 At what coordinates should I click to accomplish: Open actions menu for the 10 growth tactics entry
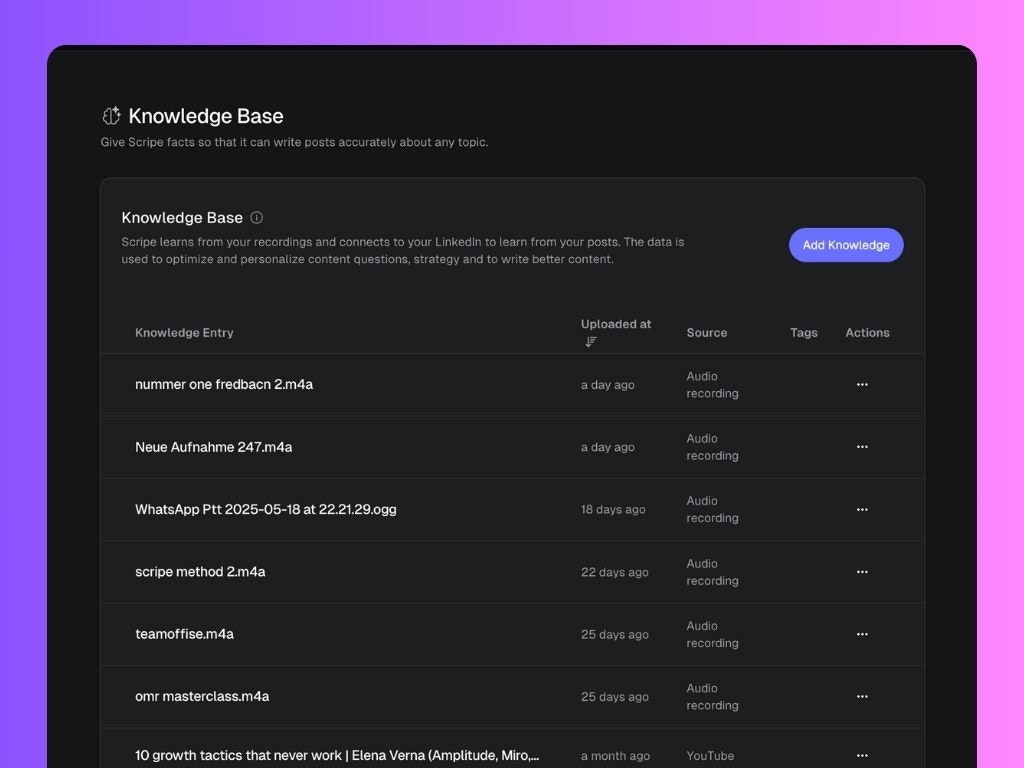click(862, 756)
